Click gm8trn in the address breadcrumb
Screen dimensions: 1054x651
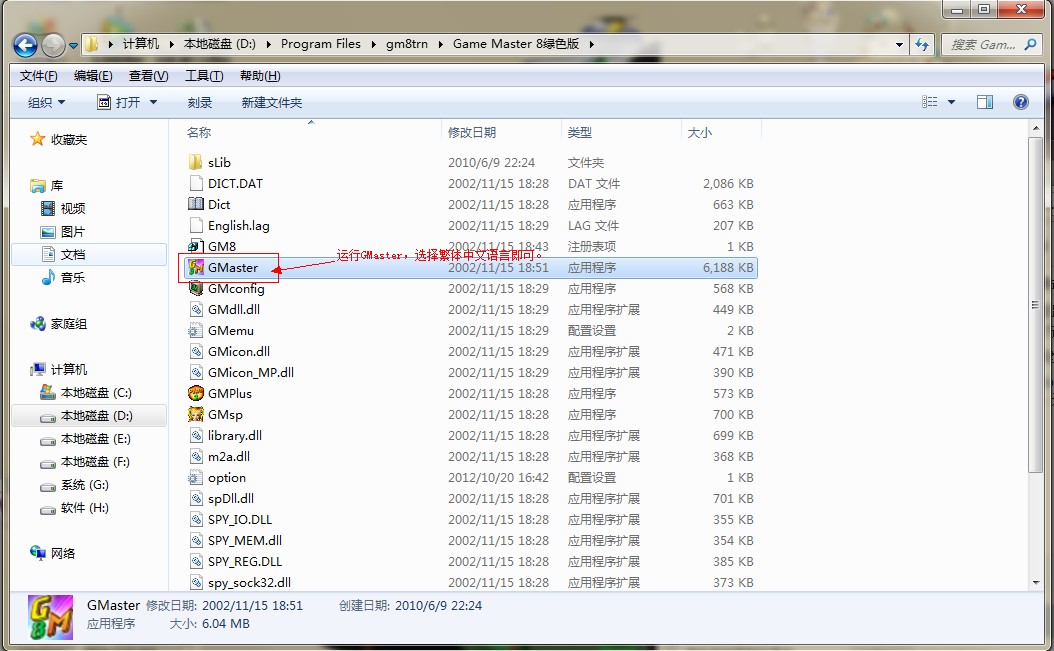coord(407,44)
